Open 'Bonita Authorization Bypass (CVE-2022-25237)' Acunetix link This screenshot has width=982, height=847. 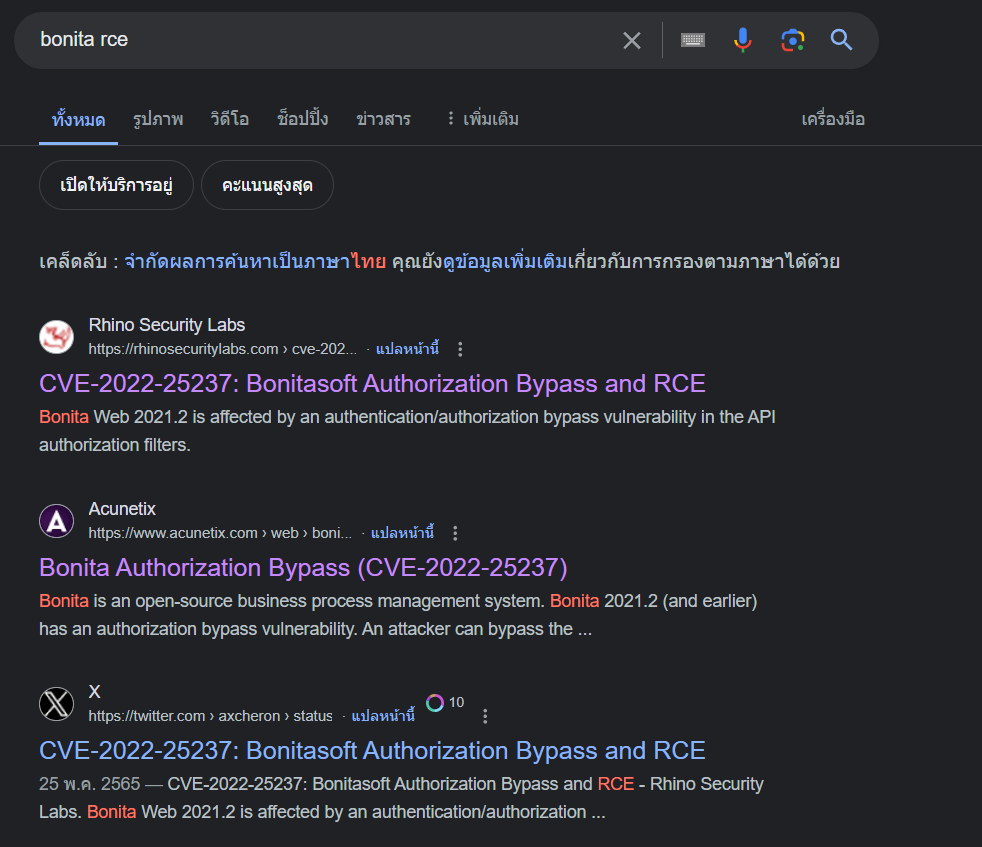click(x=303, y=568)
